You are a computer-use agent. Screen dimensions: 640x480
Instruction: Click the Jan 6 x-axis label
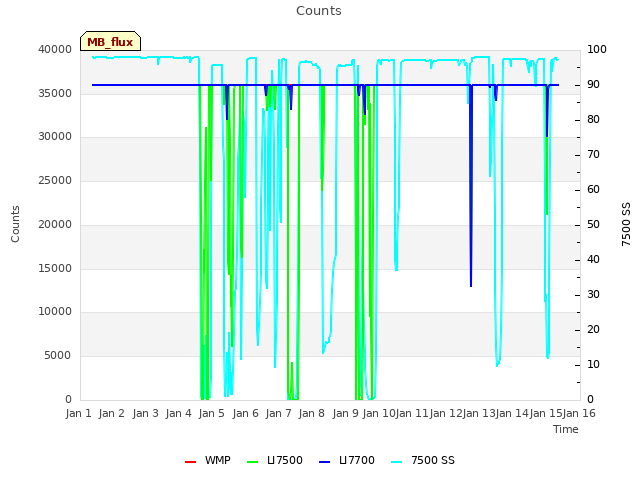[245, 413]
